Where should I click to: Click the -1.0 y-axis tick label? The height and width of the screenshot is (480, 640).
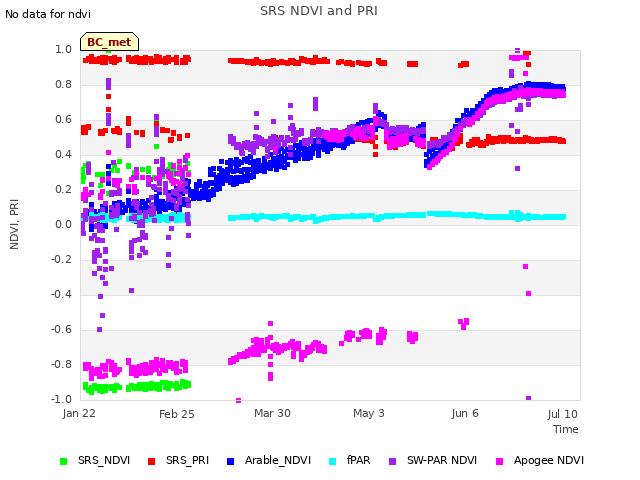tap(61, 399)
